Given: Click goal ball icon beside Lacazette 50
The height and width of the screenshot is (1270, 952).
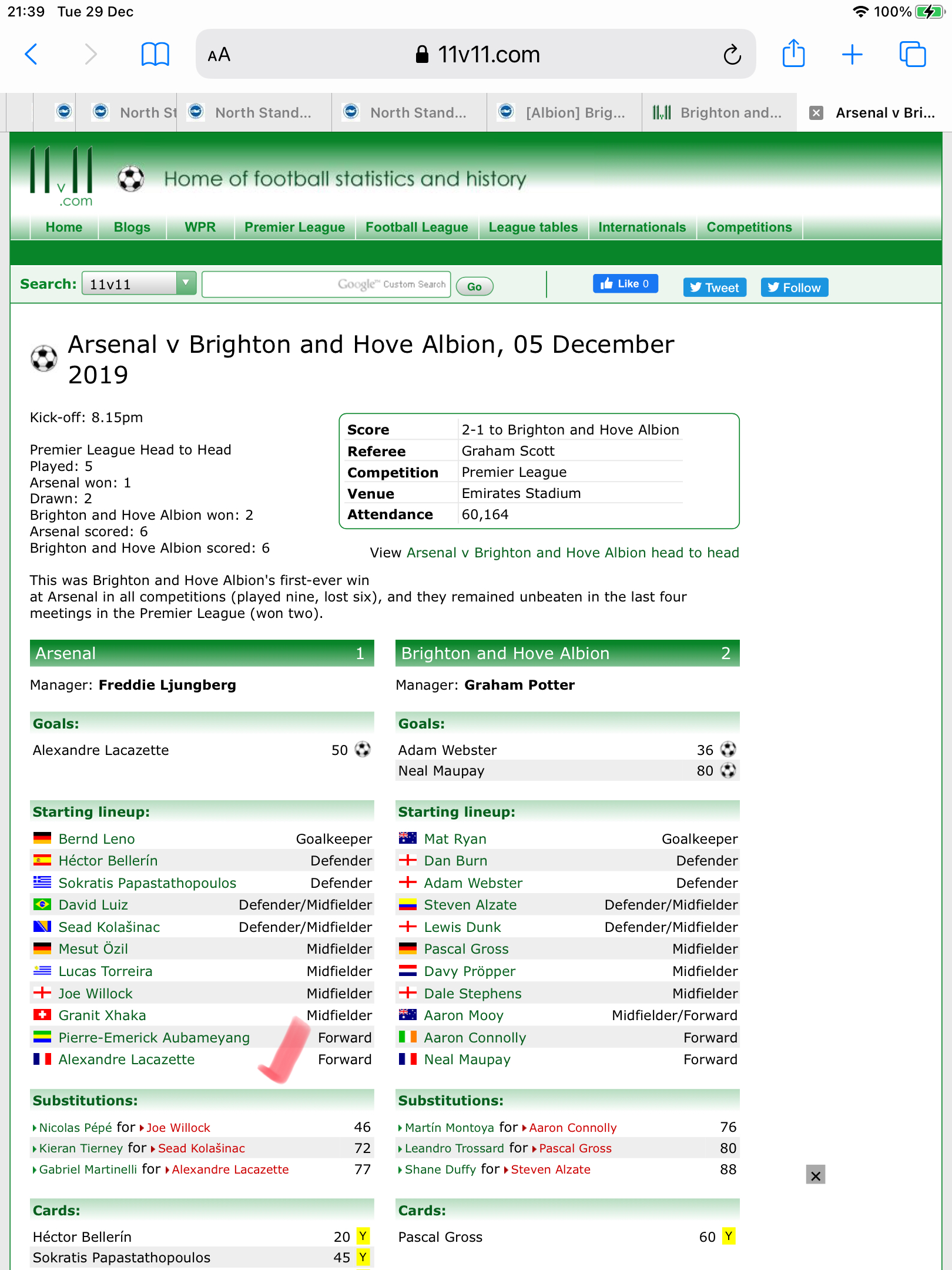Looking at the screenshot, I should [x=363, y=749].
